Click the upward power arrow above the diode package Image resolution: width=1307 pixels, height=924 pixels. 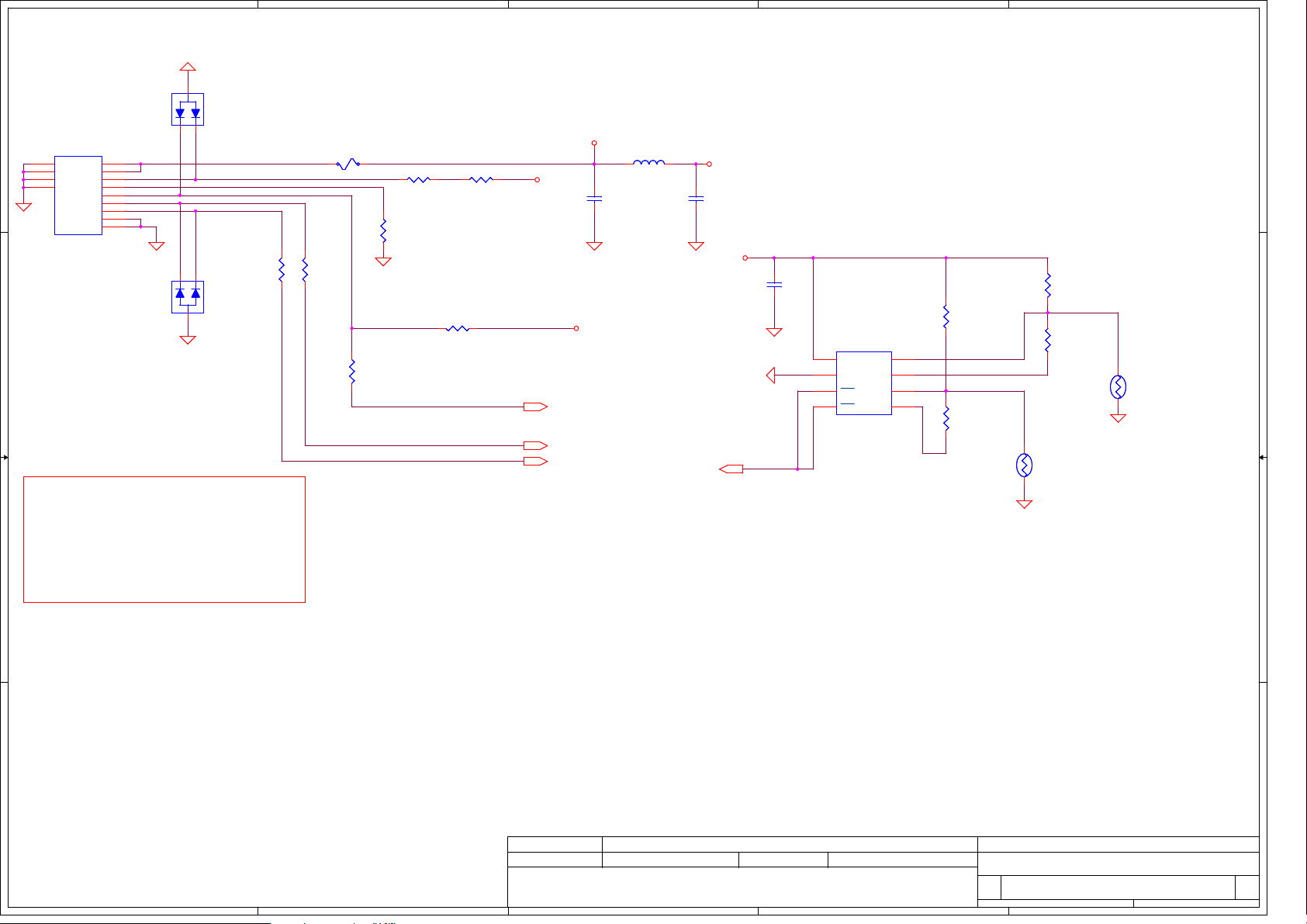click(188, 67)
